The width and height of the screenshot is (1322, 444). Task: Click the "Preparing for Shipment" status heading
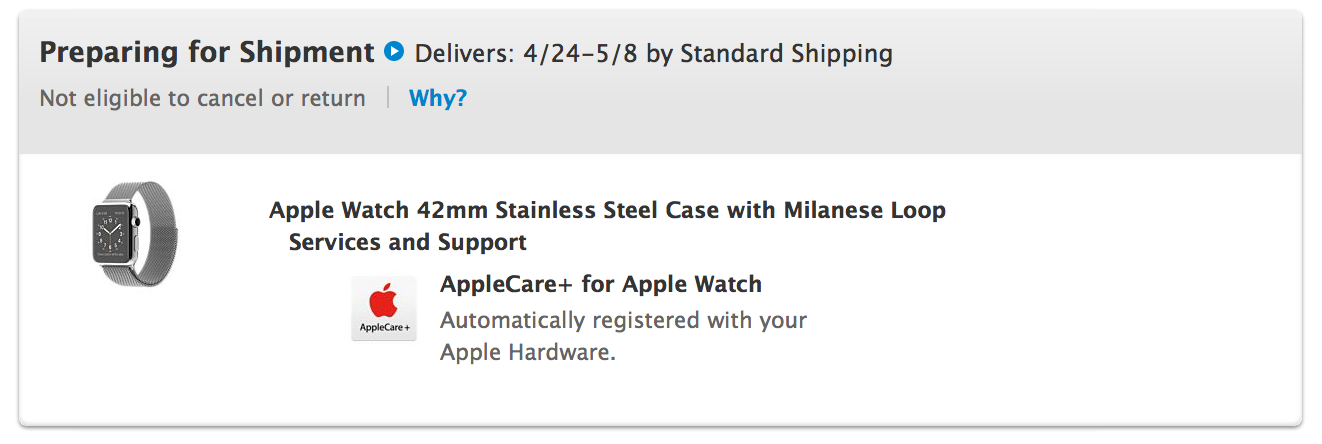(206, 53)
